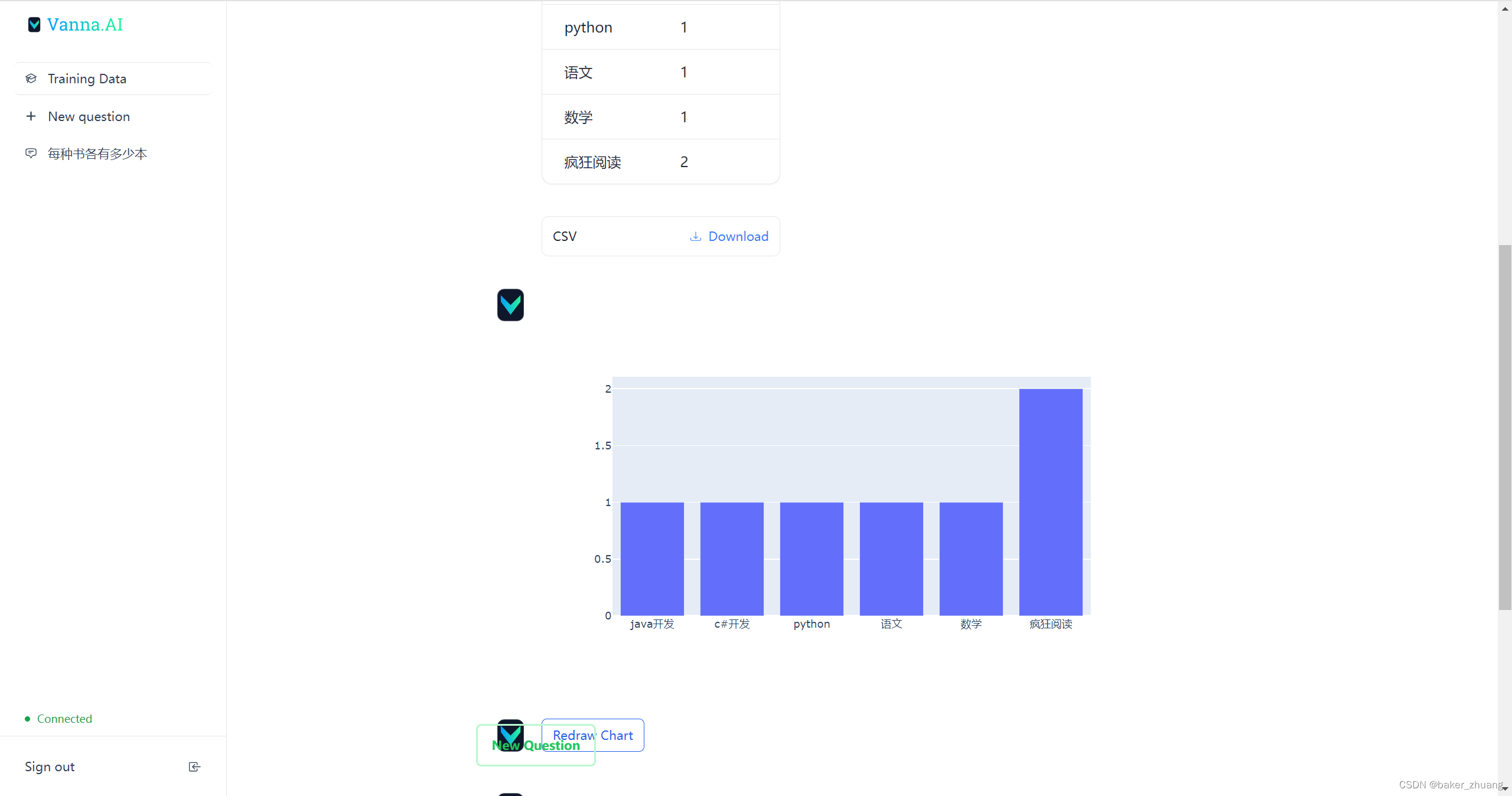Click the python bar in the chart

pyautogui.click(x=812, y=558)
